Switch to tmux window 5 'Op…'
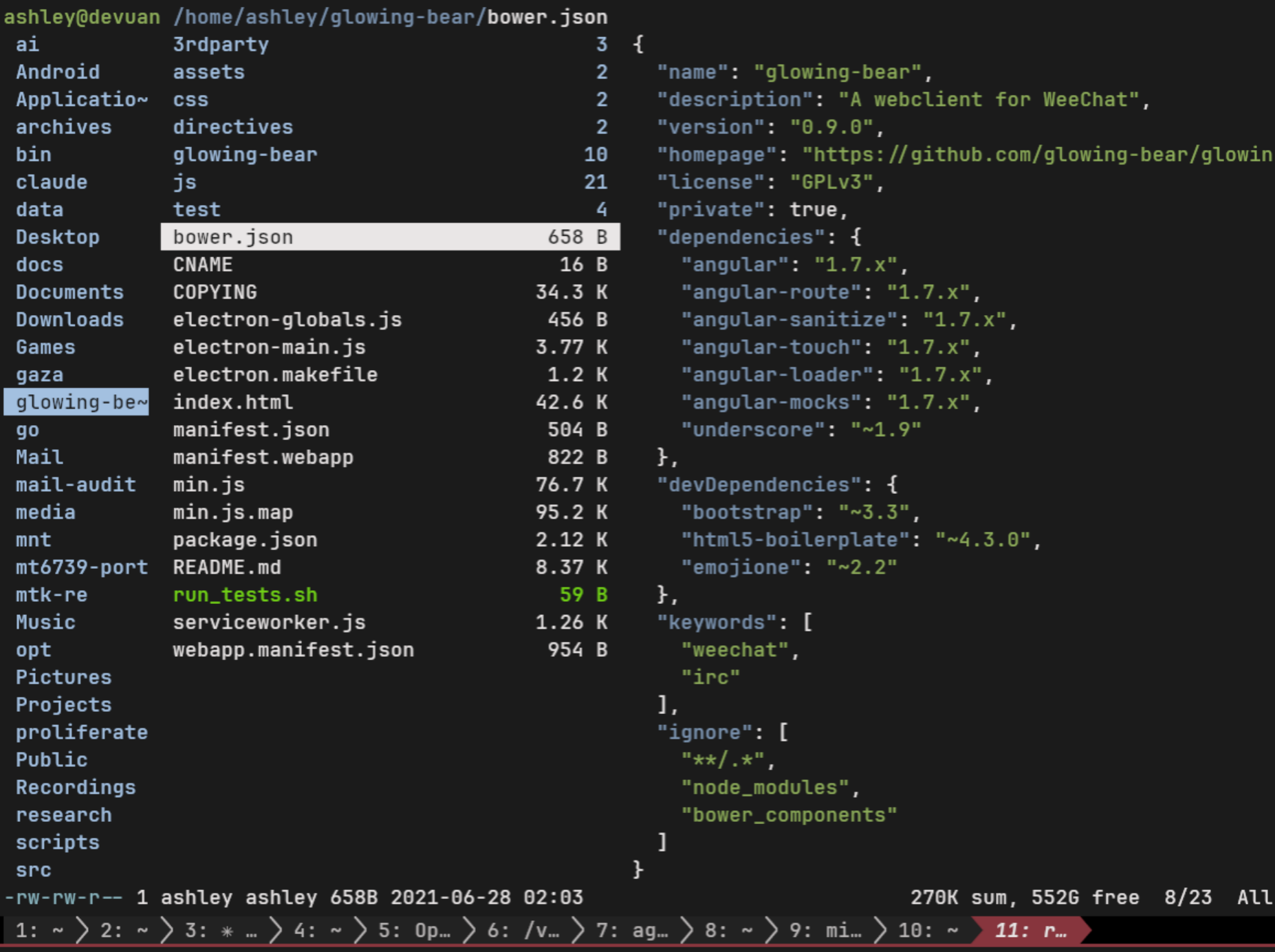1275x952 pixels. point(415,931)
